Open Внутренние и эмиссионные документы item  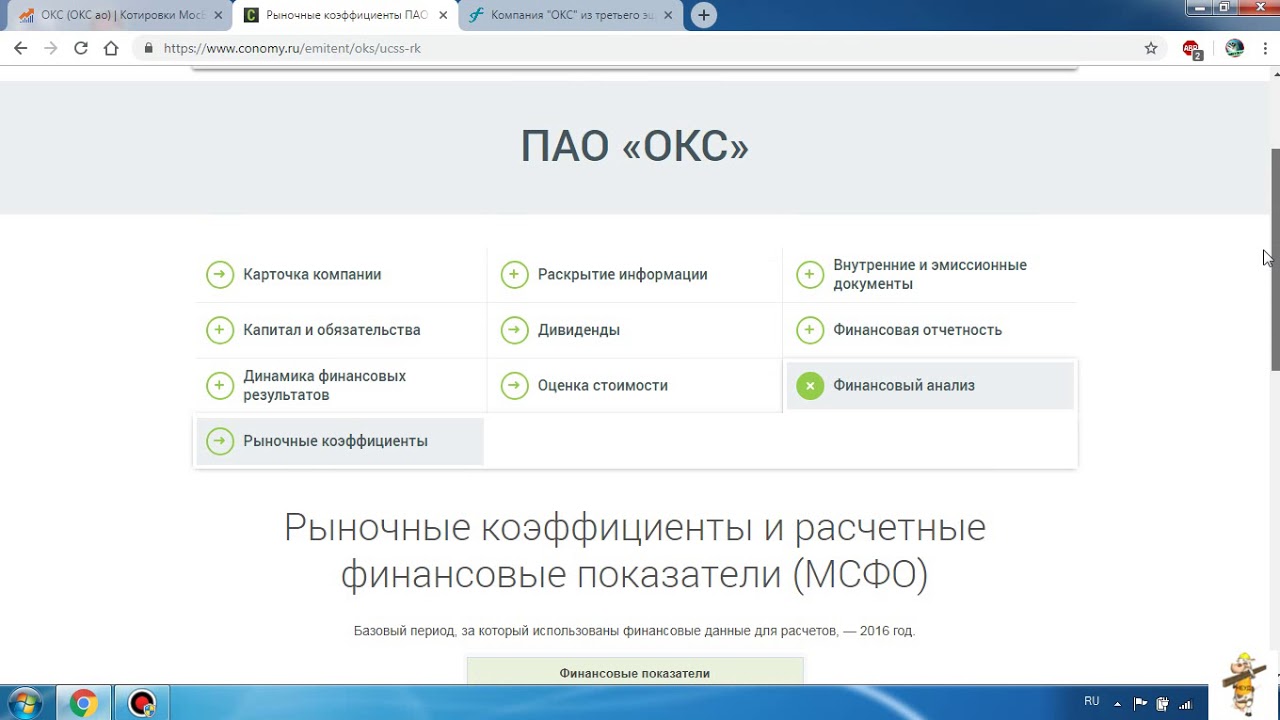[930, 274]
